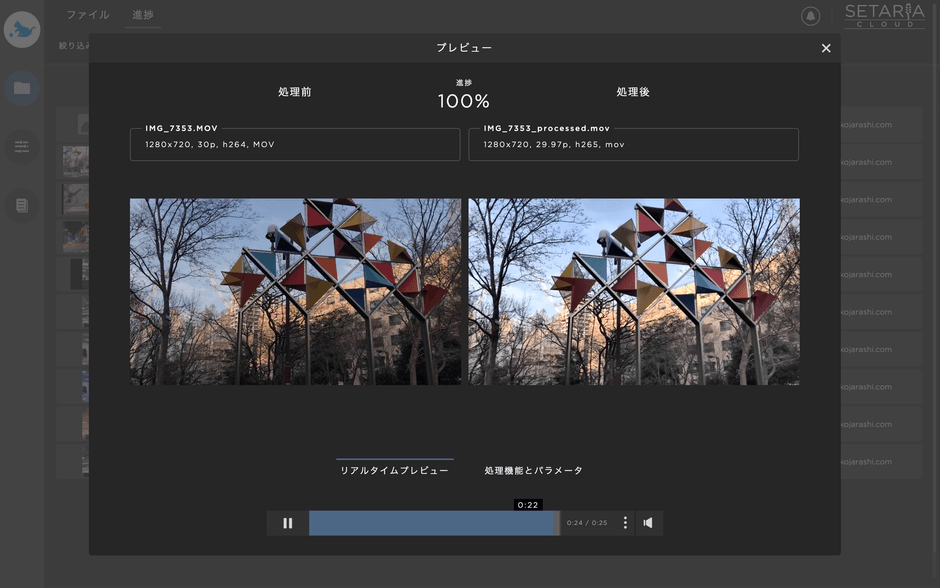Image resolution: width=940 pixels, height=588 pixels.
Task: Pause the video preview playback
Action: pyautogui.click(x=288, y=523)
